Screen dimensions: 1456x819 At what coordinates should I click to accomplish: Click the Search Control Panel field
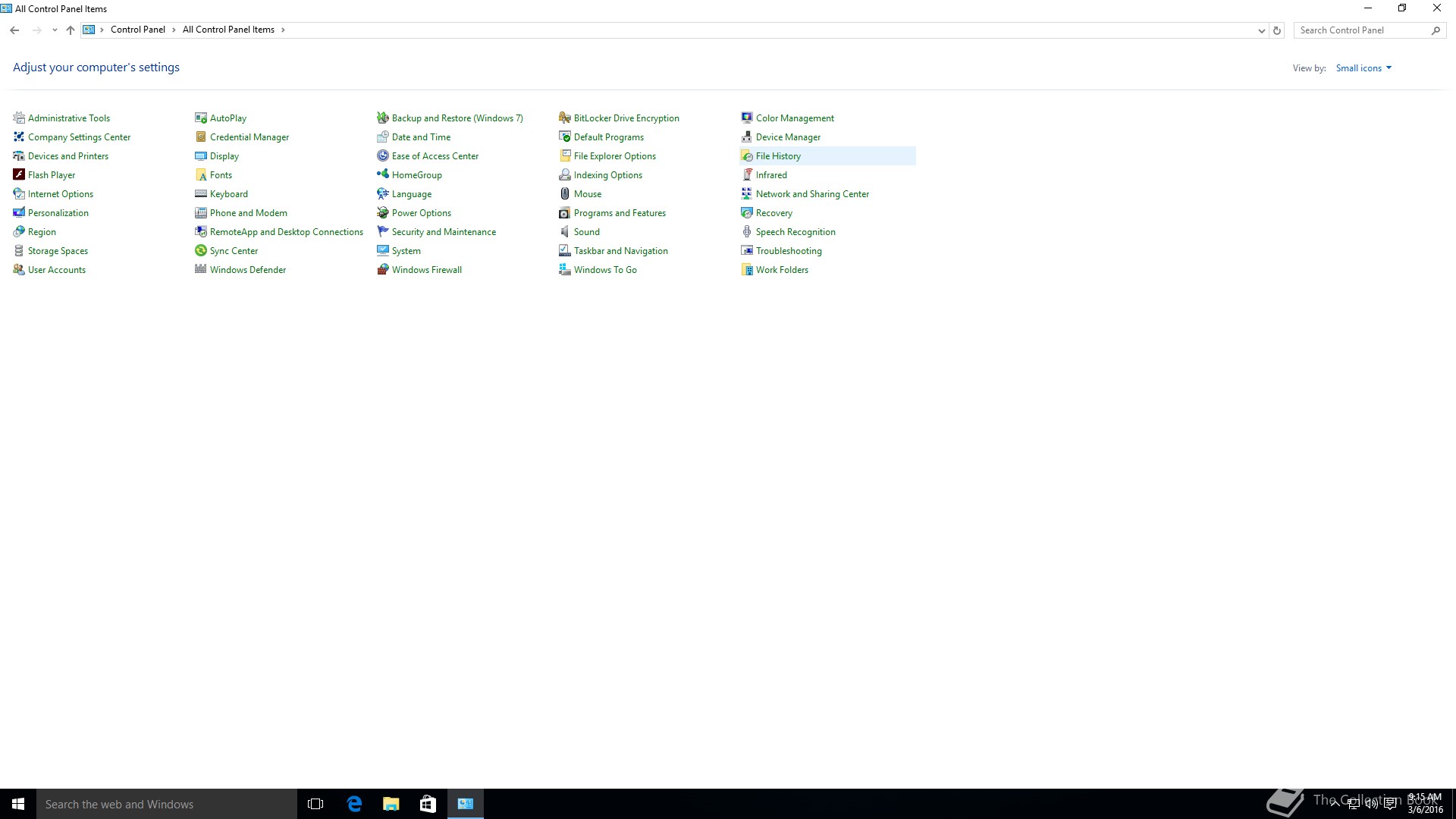coord(1369,30)
